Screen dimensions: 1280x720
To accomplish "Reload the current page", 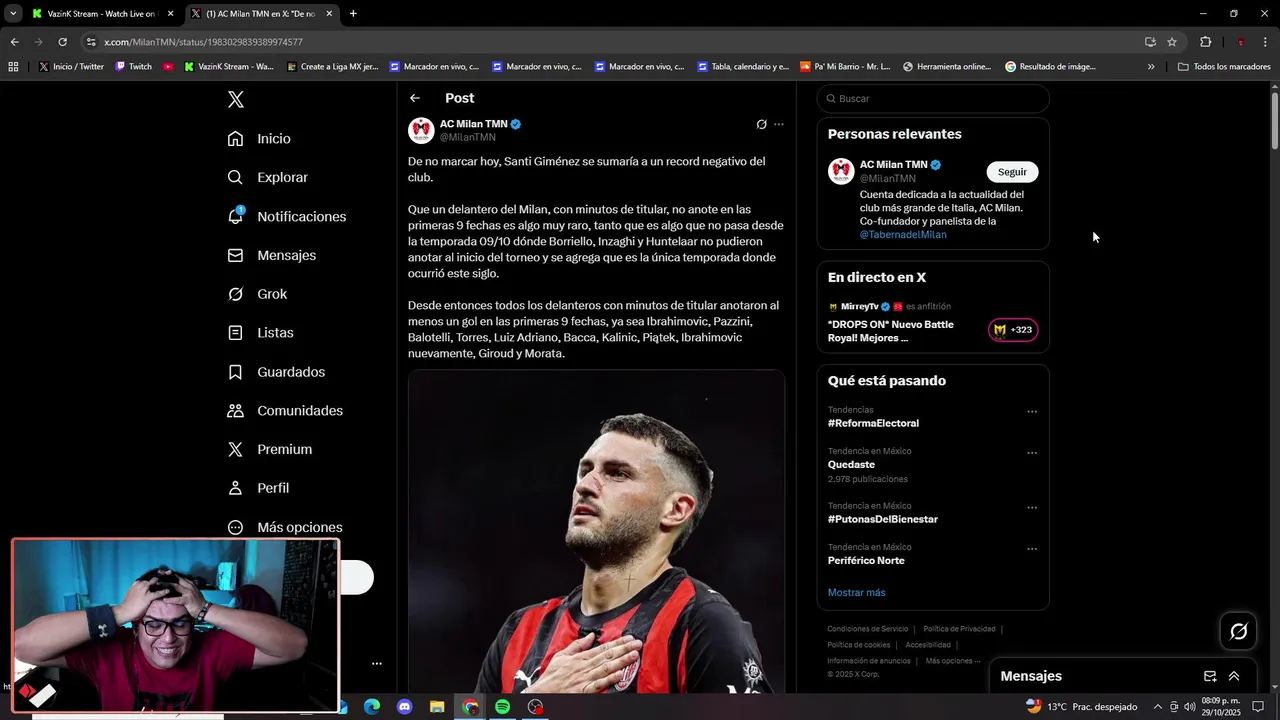I will pos(62,42).
